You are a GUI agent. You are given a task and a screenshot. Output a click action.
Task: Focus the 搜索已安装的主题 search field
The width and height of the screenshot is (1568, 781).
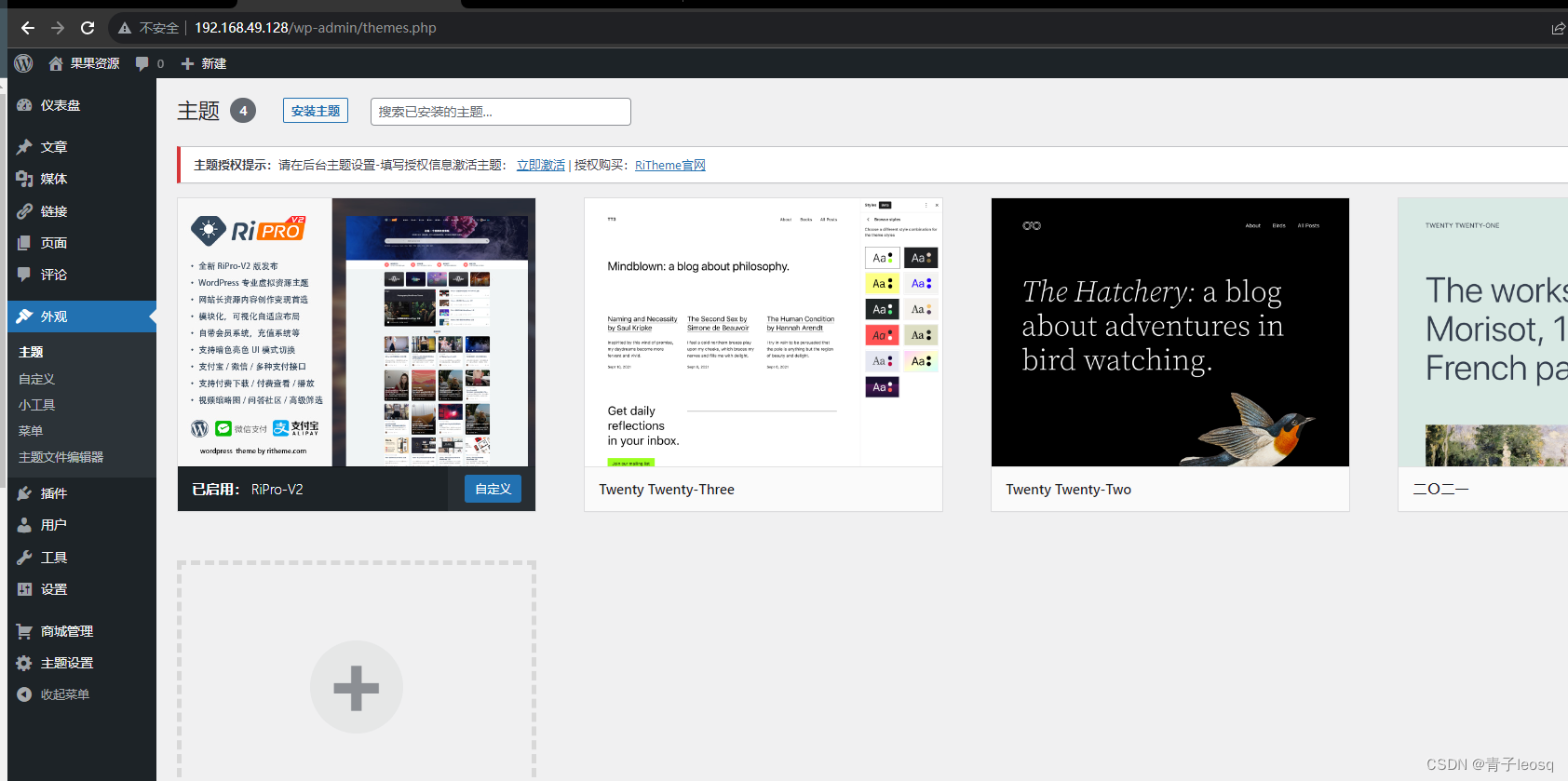click(x=501, y=112)
